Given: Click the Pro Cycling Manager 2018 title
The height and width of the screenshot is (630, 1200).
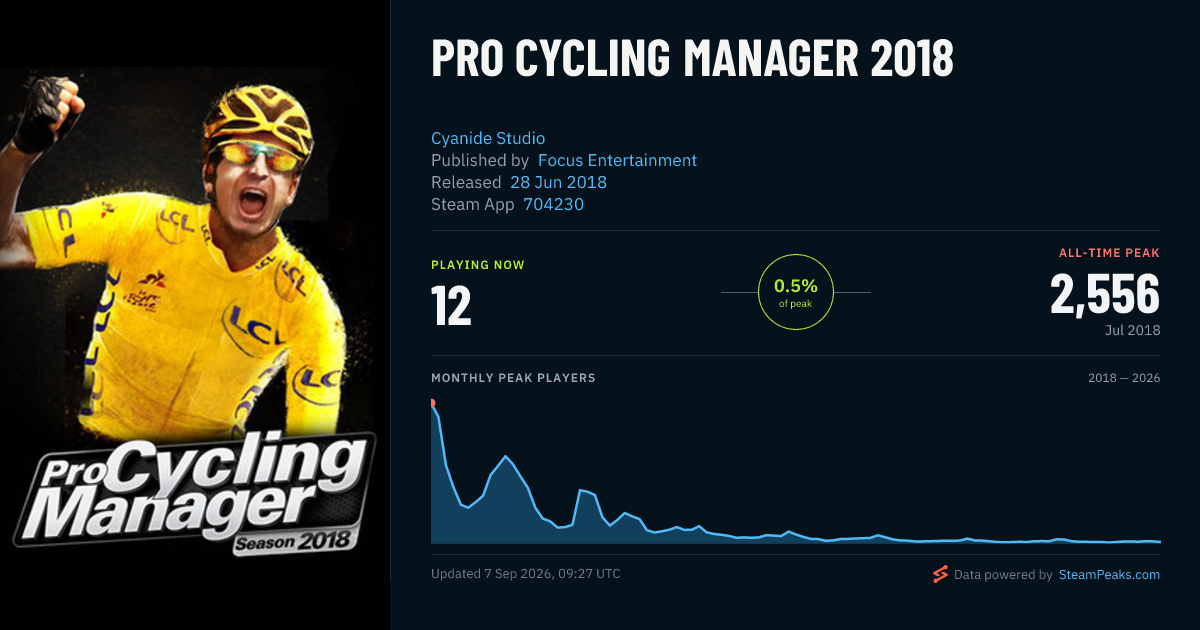Looking at the screenshot, I should [692, 59].
